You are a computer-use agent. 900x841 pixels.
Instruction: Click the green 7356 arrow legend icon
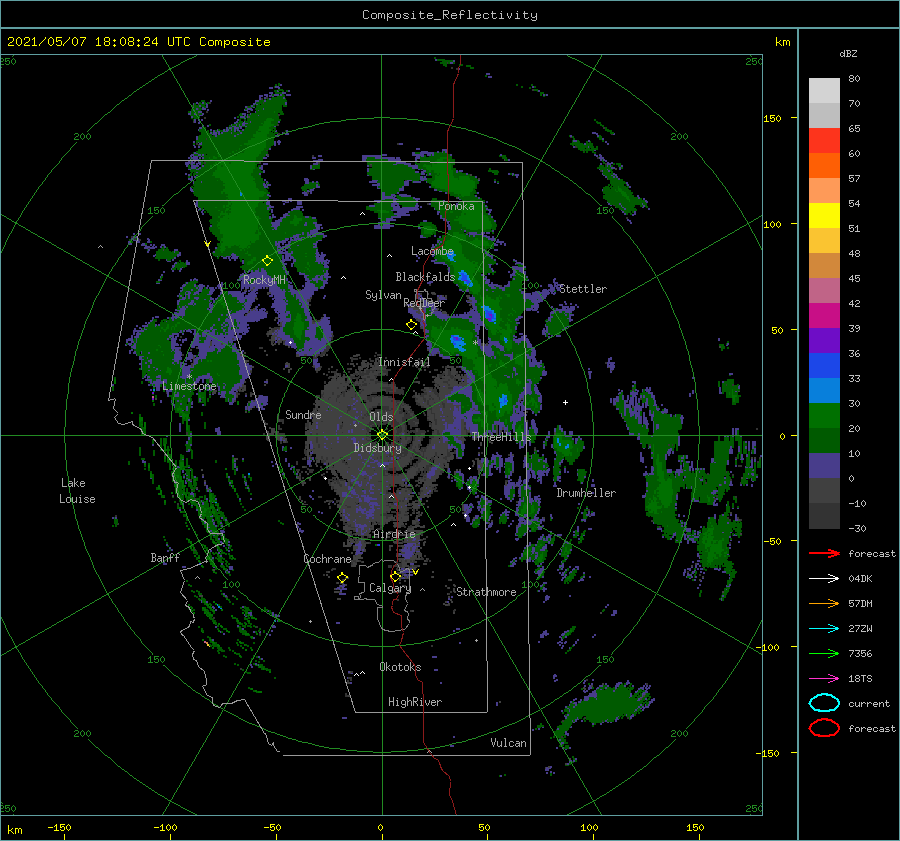[824, 653]
